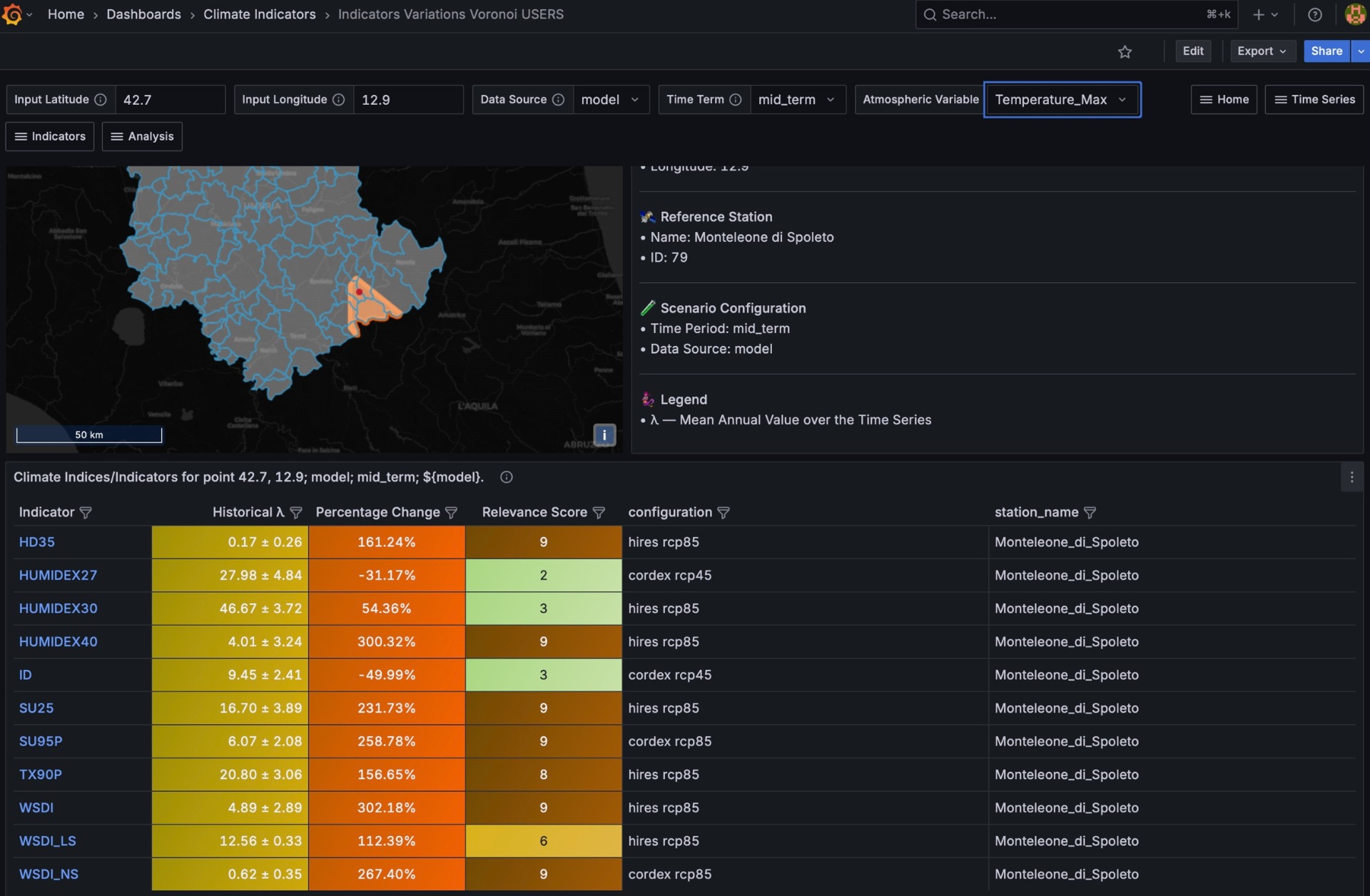The width and height of the screenshot is (1370, 896).
Task: Go to Climate Indicators breadcrumb
Action: tap(259, 14)
